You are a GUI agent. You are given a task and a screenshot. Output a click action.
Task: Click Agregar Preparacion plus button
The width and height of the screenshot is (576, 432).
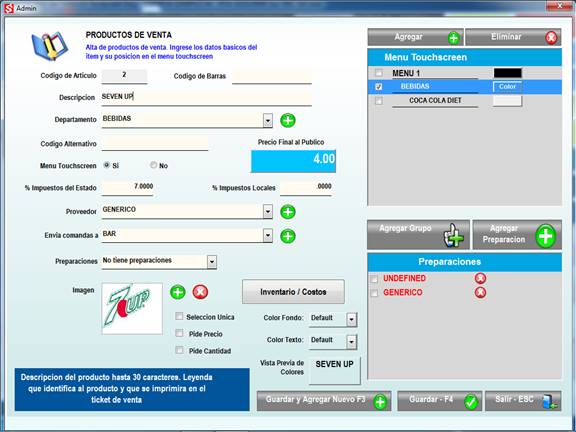click(517, 235)
